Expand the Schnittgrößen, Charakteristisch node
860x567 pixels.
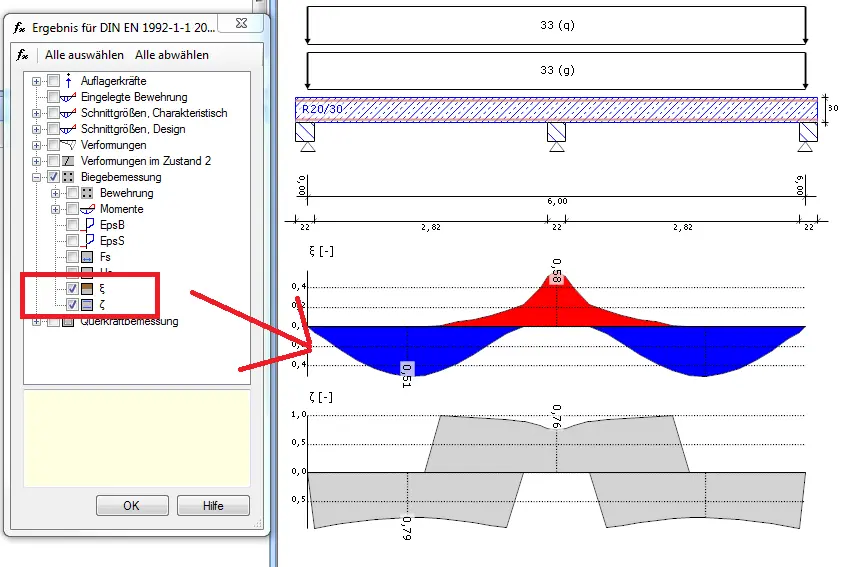click(36, 114)
